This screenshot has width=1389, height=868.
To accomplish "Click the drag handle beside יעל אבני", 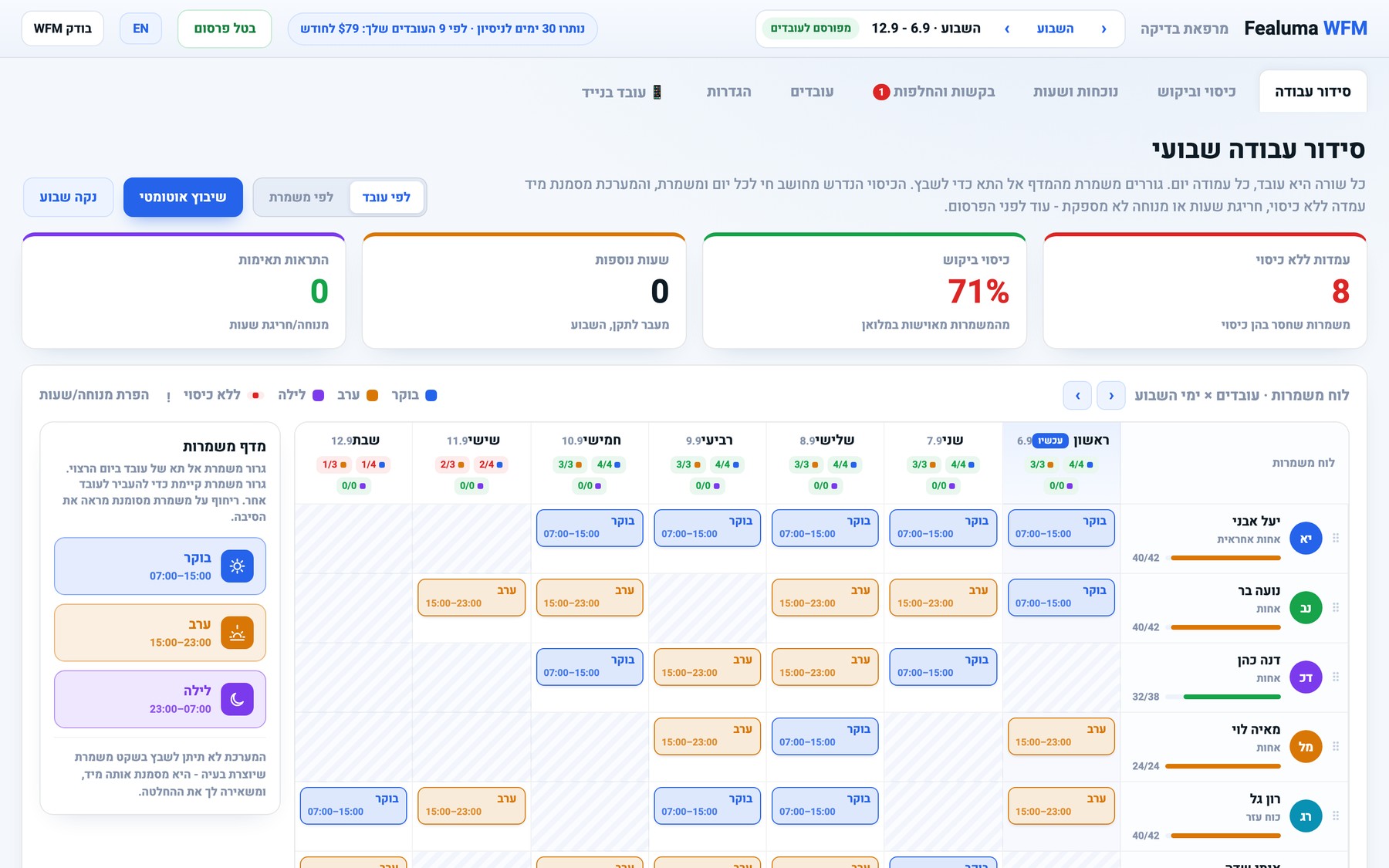I will coord(1336,538).
